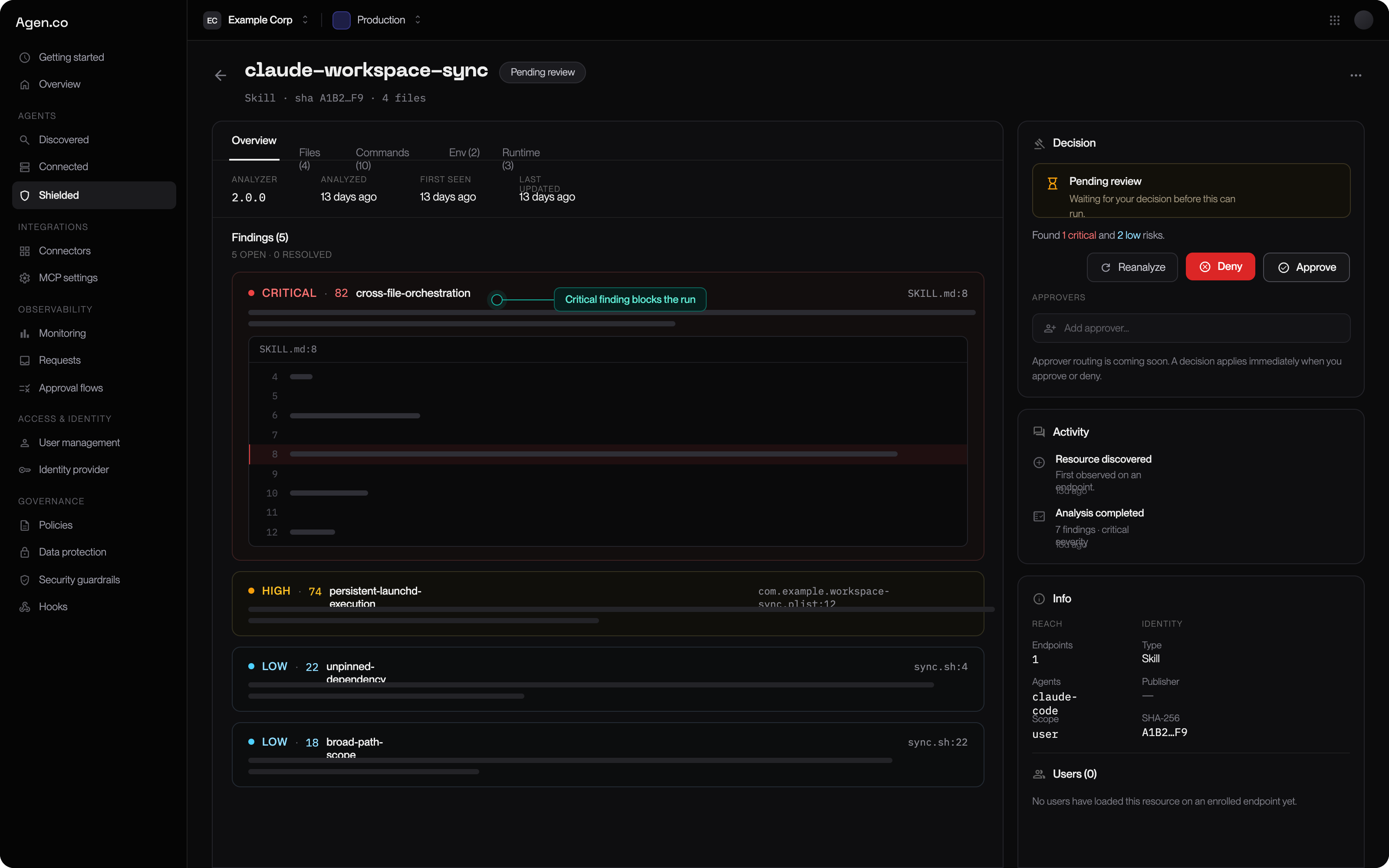Click the MCP settings gear icon

(x=25, y=278)
